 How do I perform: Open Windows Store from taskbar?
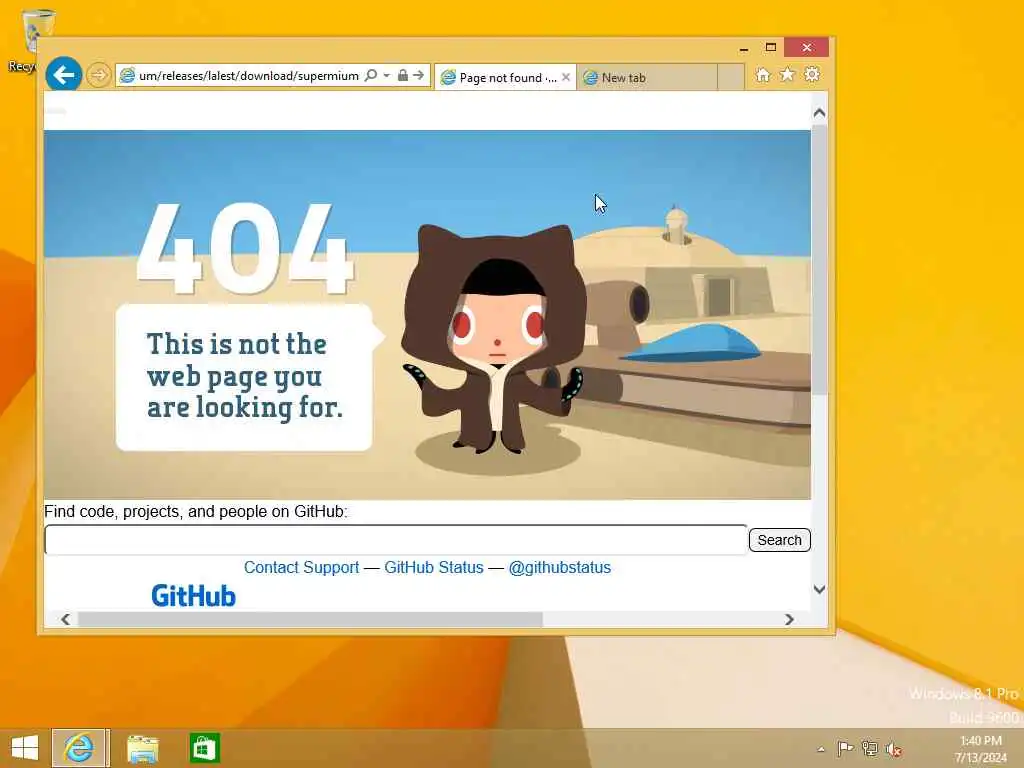[204, 748]
